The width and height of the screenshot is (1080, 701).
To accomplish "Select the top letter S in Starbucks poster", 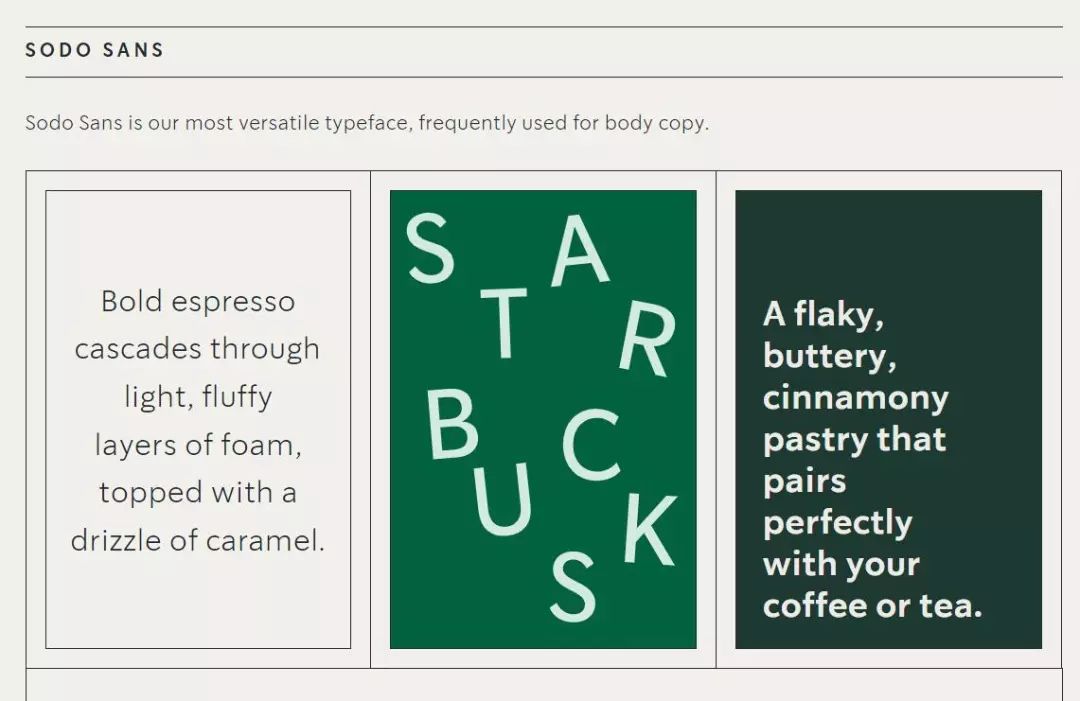I will (430, 249).
